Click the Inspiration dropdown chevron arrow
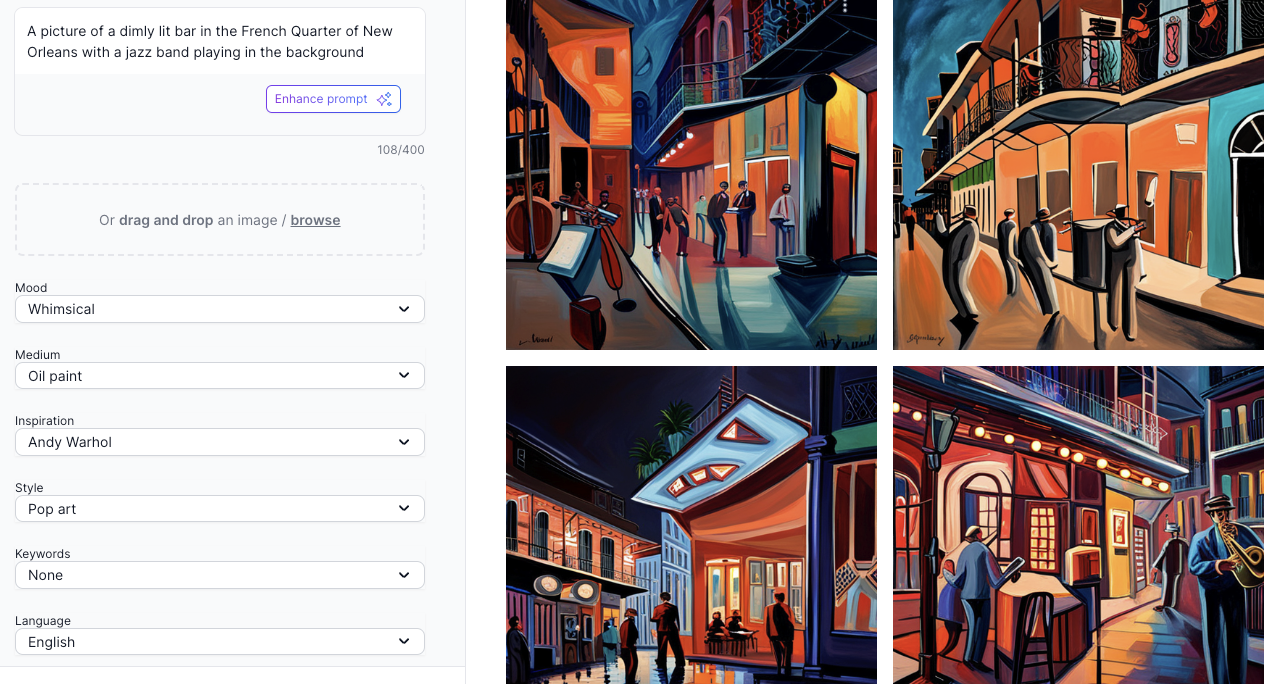The height and width of the screenshot is (684, 1272). click(404, 442)
